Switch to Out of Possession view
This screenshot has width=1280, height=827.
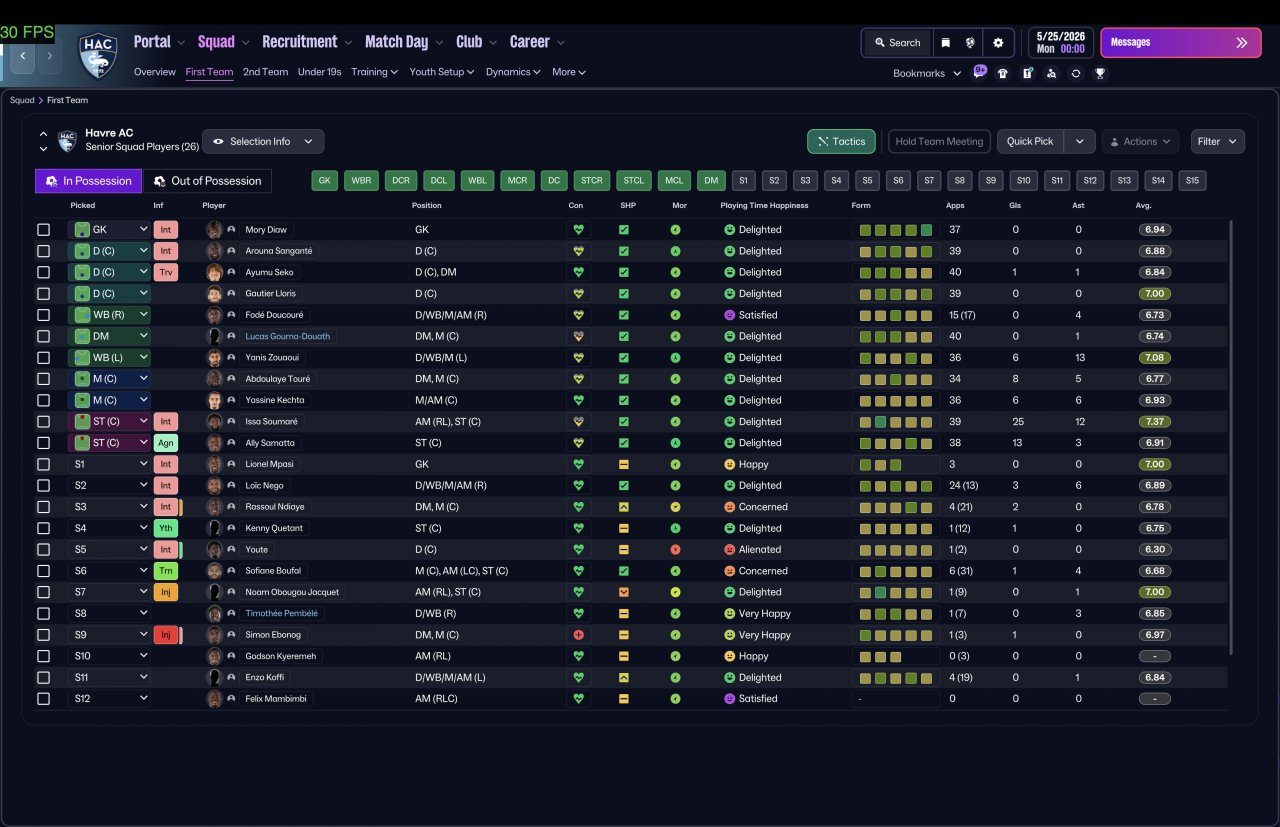pos(207,181)
